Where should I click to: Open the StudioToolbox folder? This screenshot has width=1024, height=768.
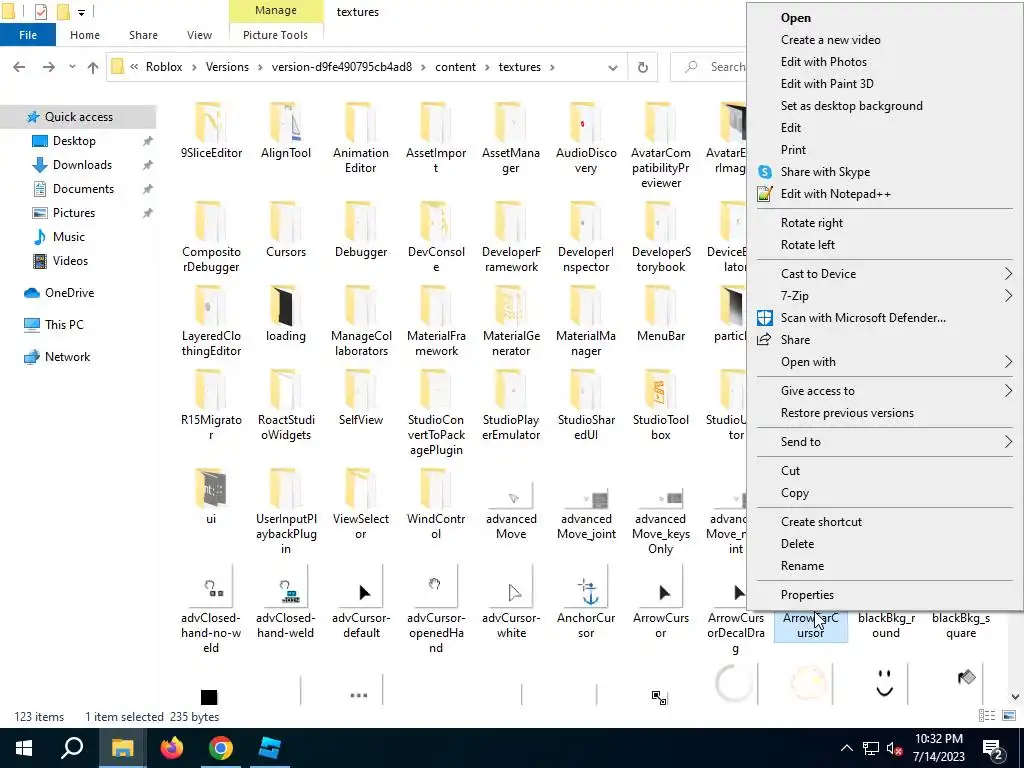click(661, 404)
